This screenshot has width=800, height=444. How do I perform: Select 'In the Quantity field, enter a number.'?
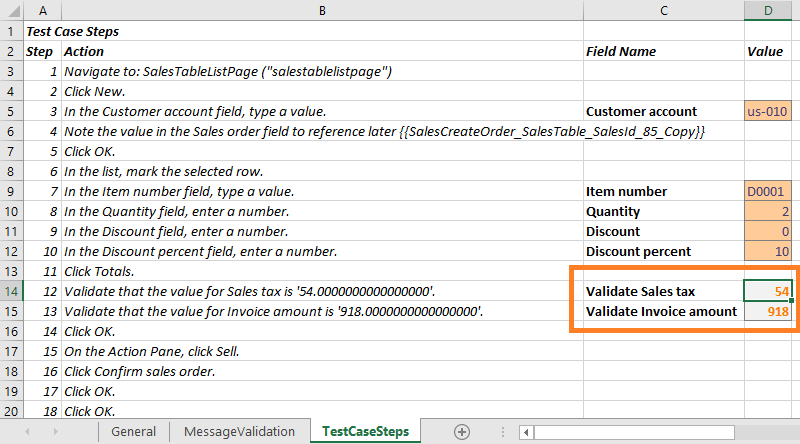click(x=322, y=211)
